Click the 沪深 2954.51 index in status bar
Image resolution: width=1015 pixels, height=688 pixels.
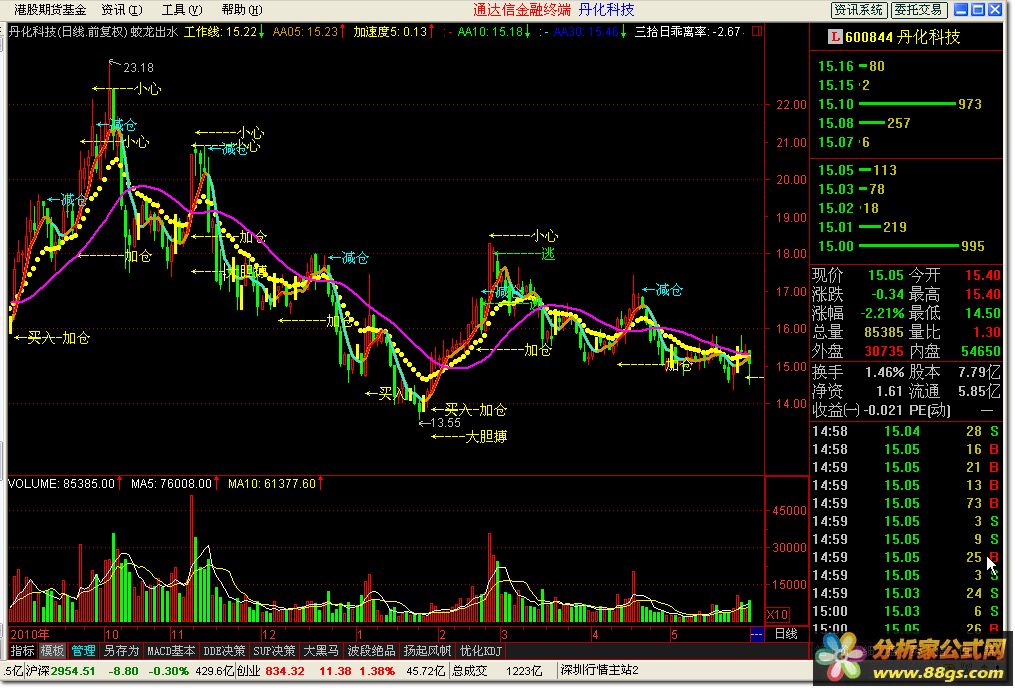coord(61,671)
